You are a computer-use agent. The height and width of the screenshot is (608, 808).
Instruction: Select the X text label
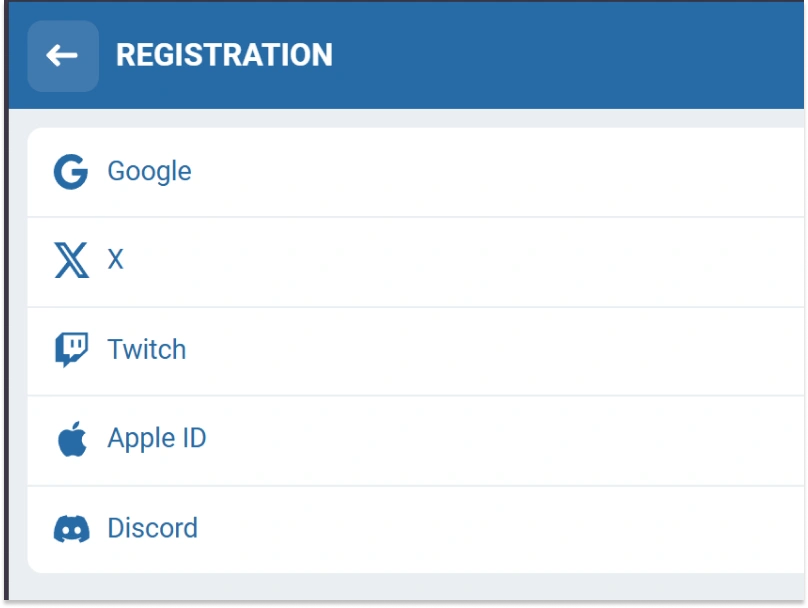coord(115,260)
